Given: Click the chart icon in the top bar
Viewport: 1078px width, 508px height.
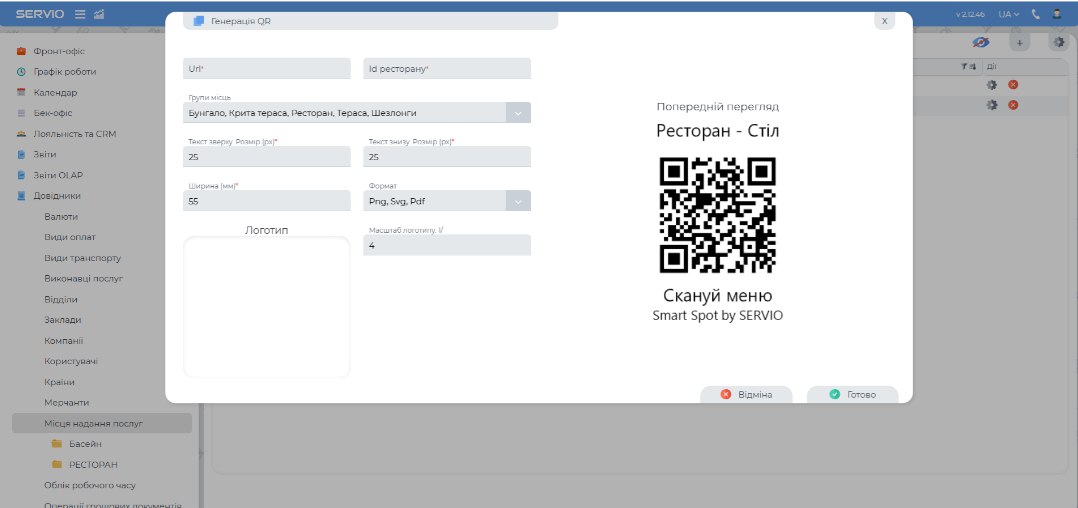Looking at the screenshot, I should point(98,14).
